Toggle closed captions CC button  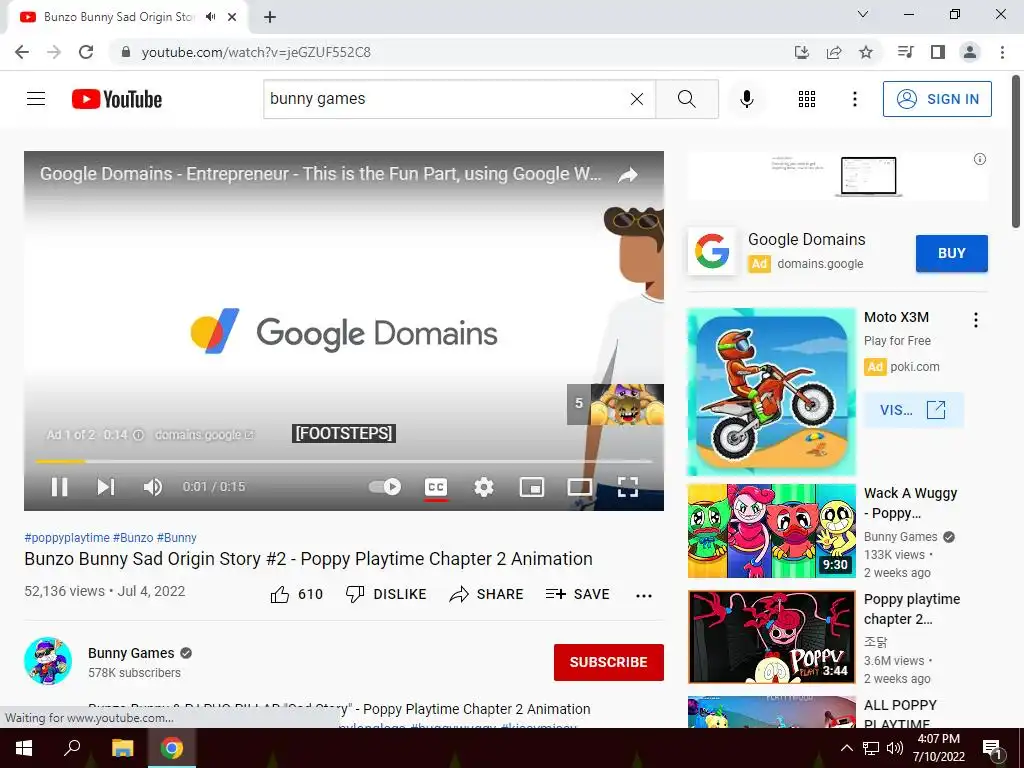point(436,487)
